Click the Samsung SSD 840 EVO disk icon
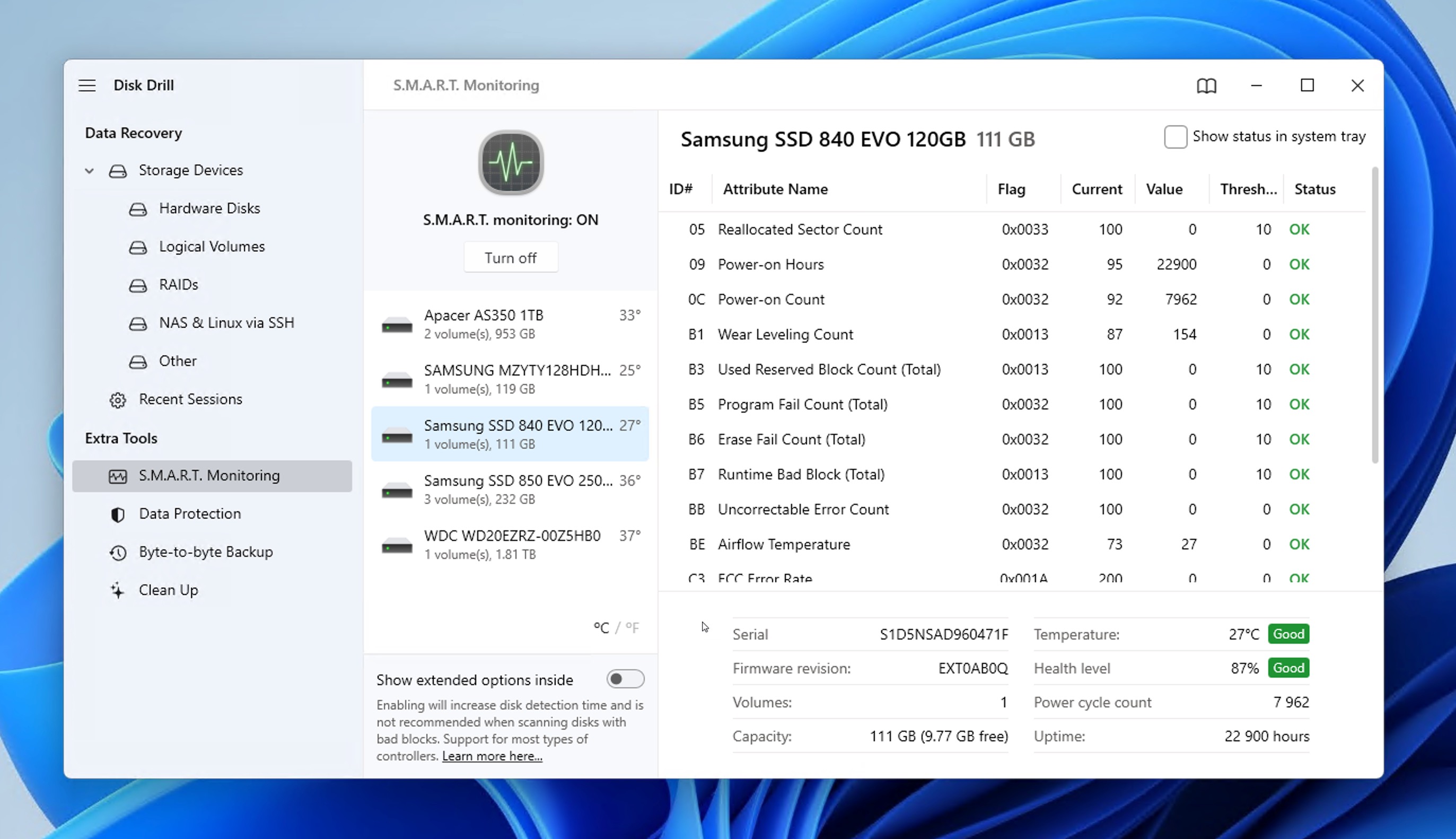1456x839 pixels. (x=397, y=435)
